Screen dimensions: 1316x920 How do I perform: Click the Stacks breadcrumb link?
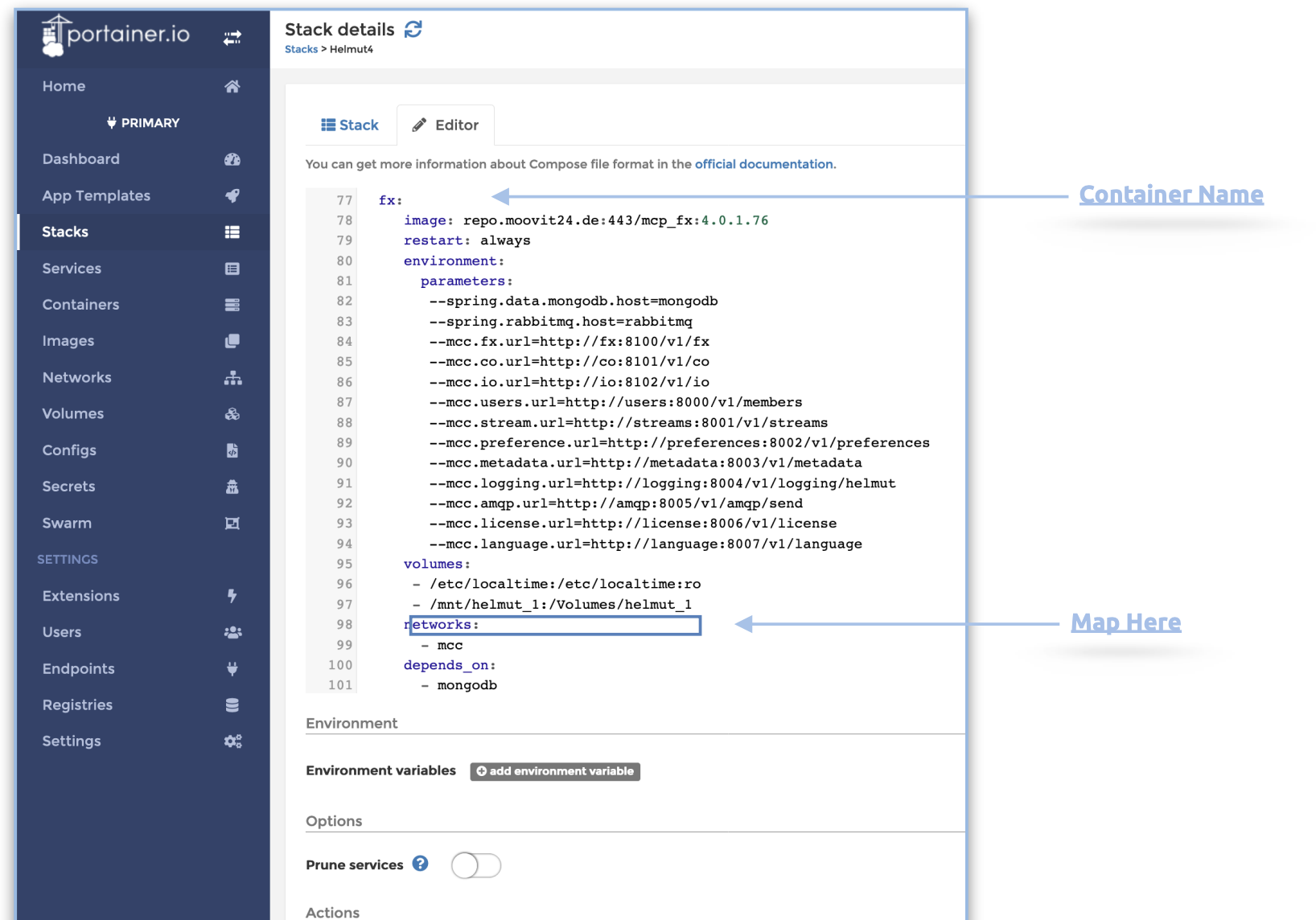tap(301, 50)
